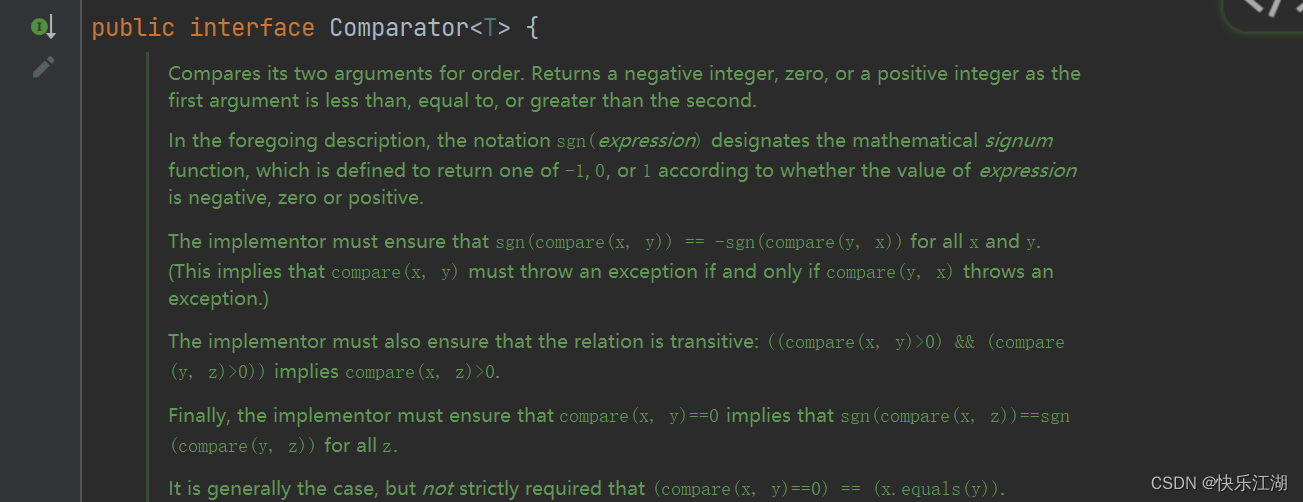The image size is (1303, 502).
Task: Click the implemented-interface gutter icon
Action: tap(43, 27)
